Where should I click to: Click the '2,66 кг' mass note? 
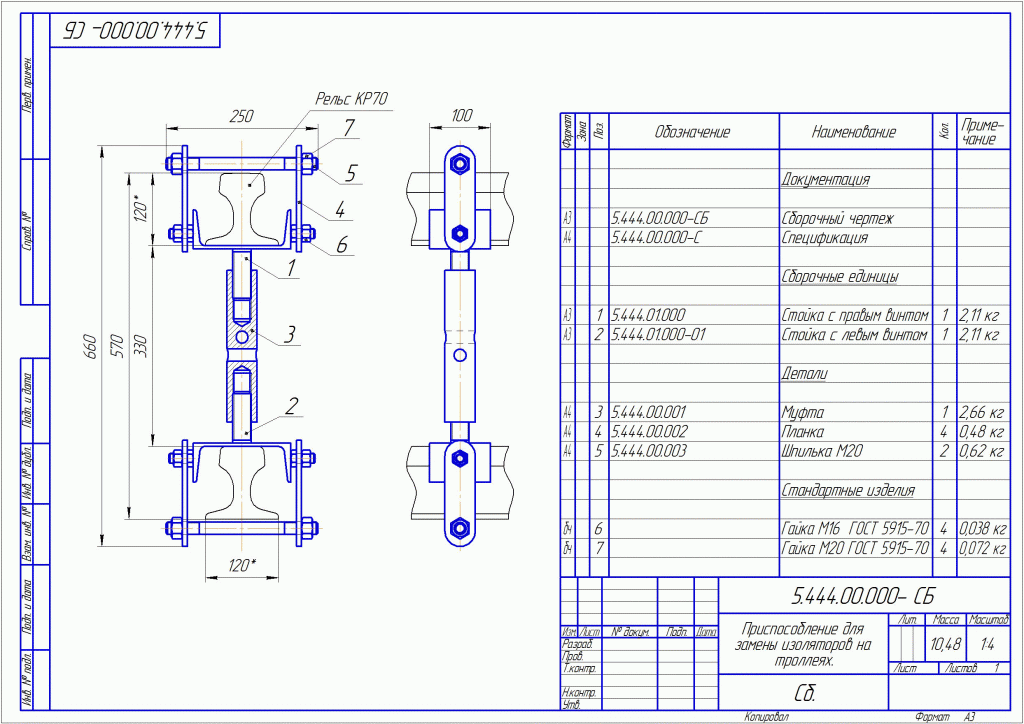[981, 413]
